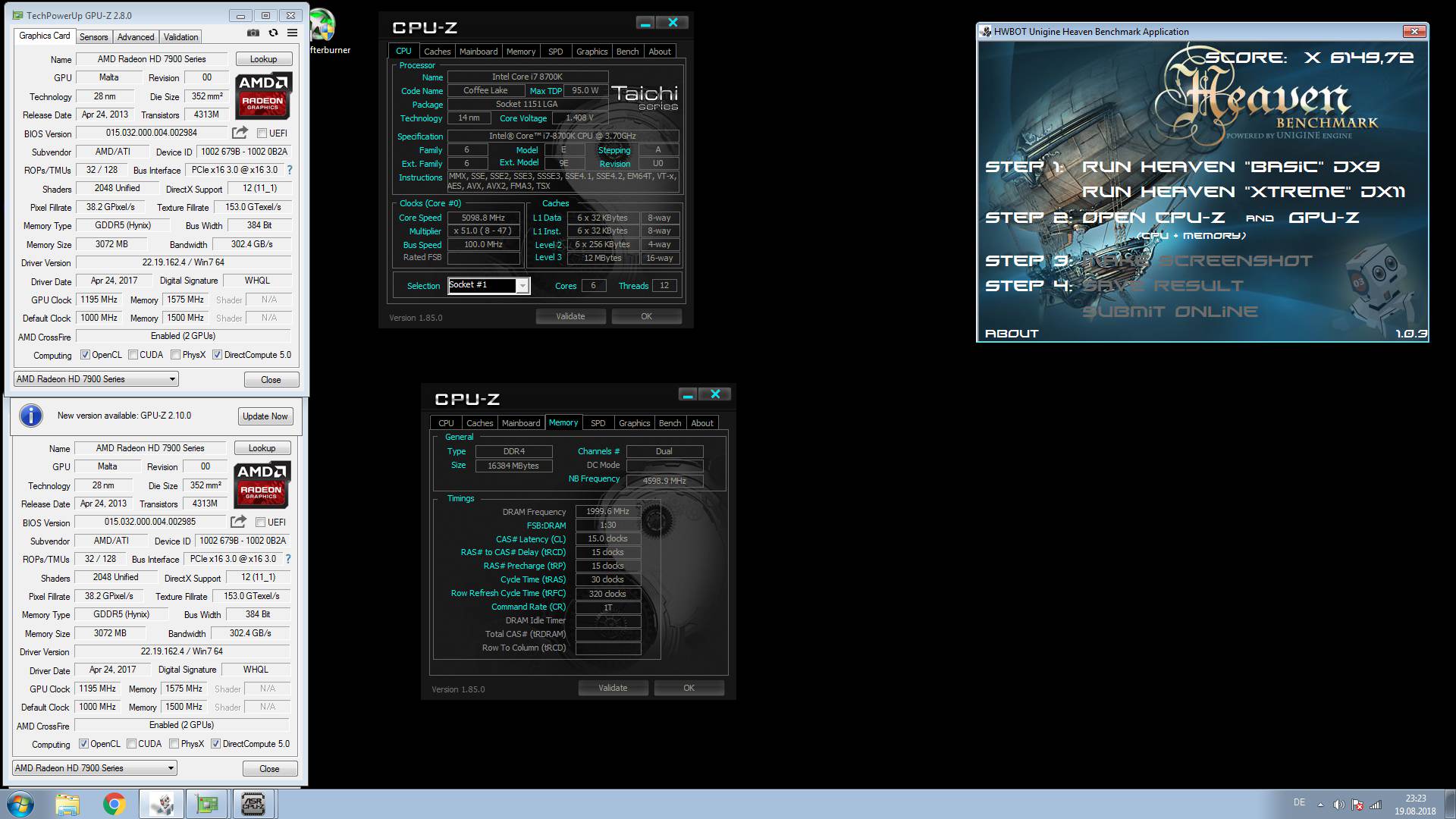Viewport: 1456px width, 819px height.
Task: Click the Action Center flag tray icon
Action: 1357,805
